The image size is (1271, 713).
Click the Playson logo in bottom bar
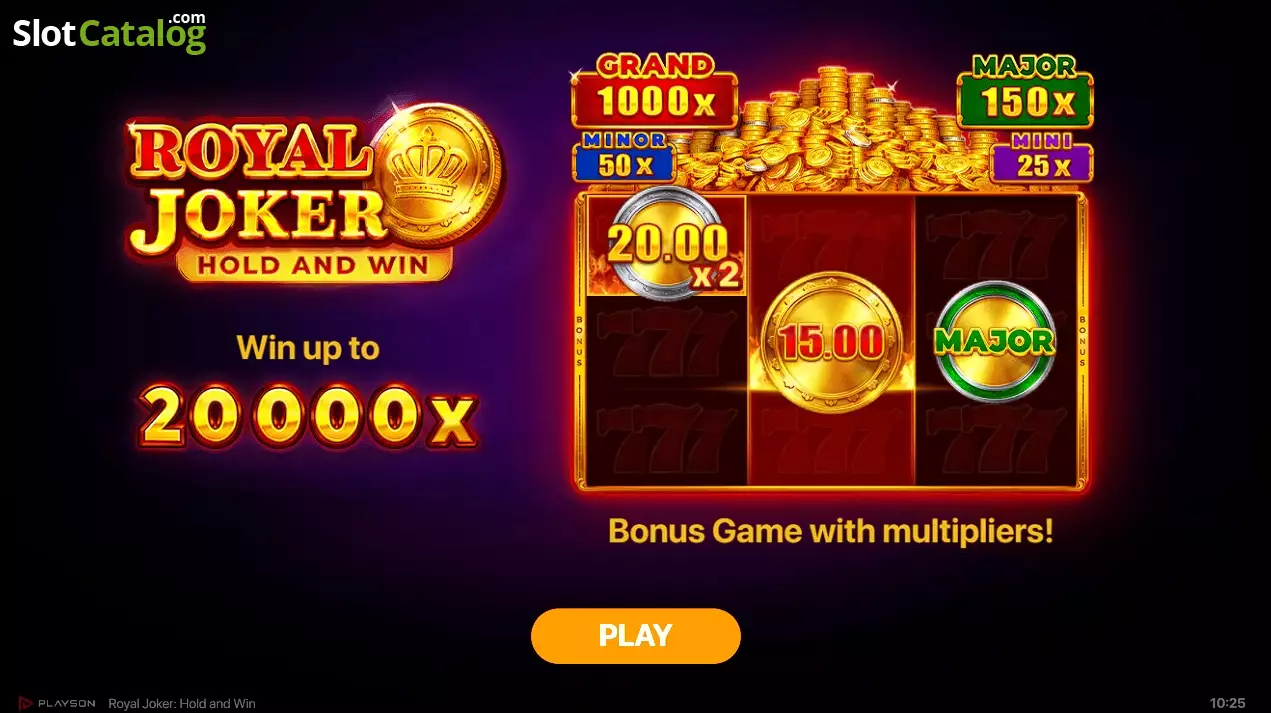[x=57, y=703]
